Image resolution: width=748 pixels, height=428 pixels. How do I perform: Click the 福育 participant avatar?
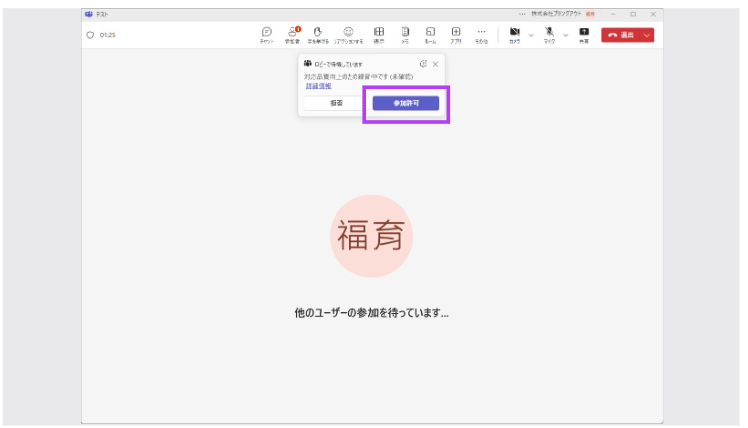coord(371,236)
